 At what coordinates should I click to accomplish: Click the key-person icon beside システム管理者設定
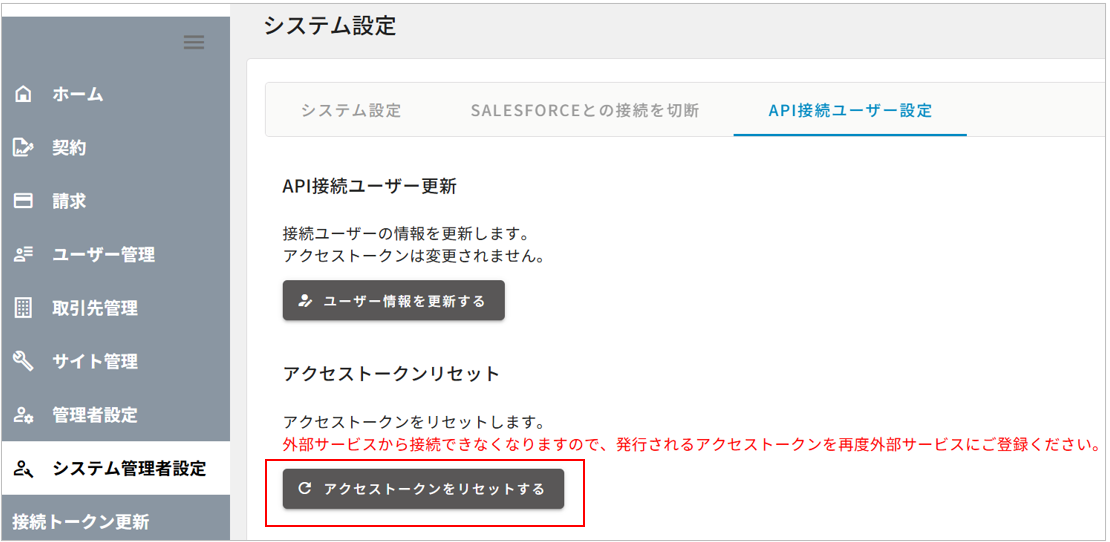tap(24, 468)
